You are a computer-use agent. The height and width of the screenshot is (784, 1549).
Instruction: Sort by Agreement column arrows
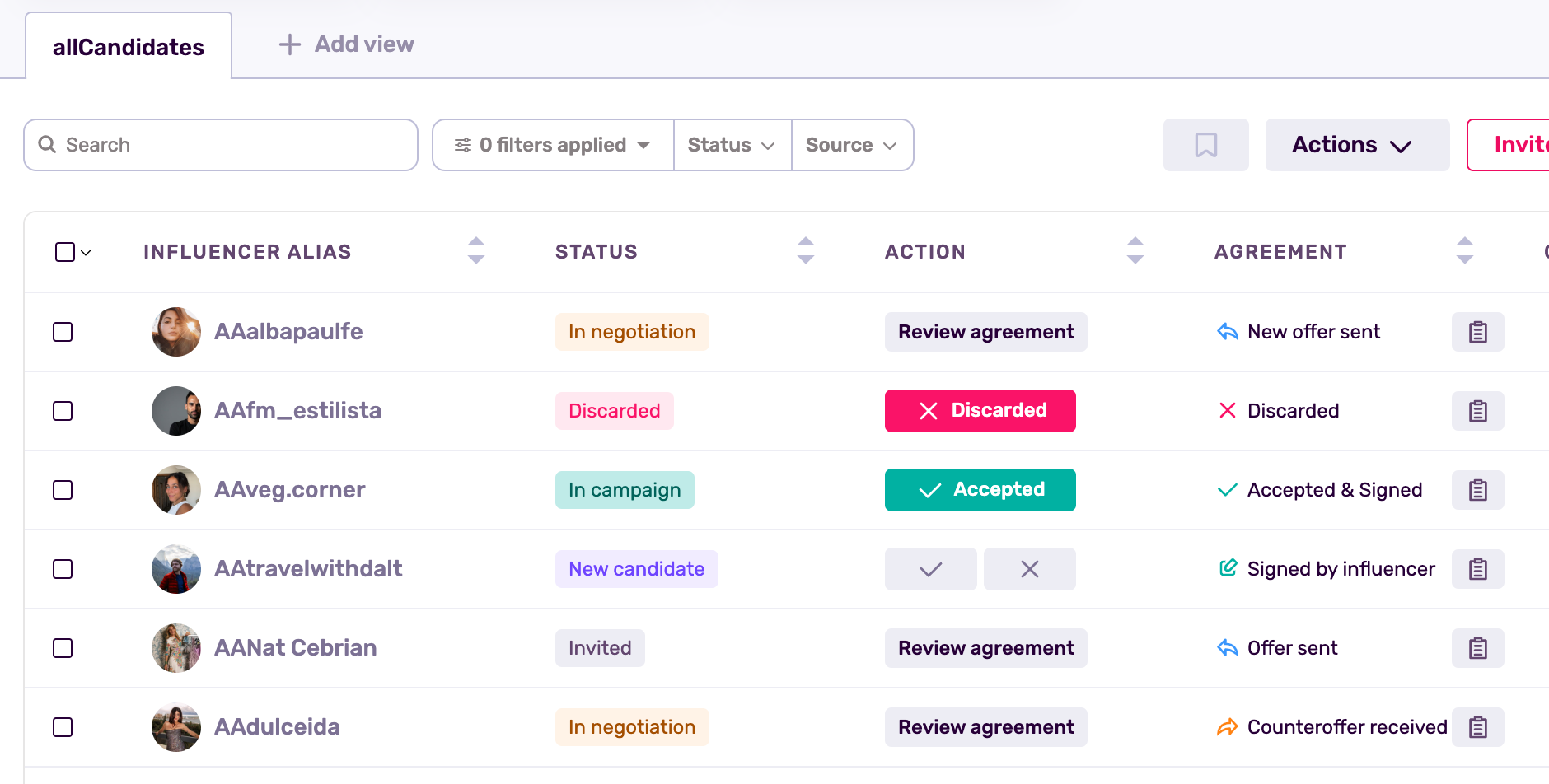(x=1464, y=250)
